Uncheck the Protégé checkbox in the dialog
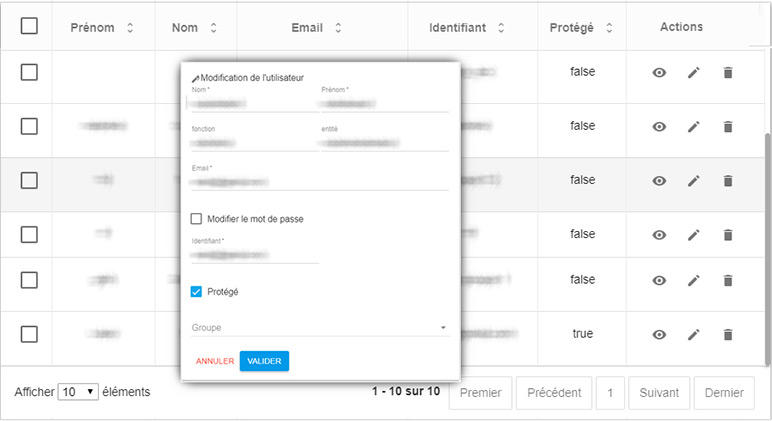This screenshot has height=421, width=772. pyautogui.click(x=196, y=292)
